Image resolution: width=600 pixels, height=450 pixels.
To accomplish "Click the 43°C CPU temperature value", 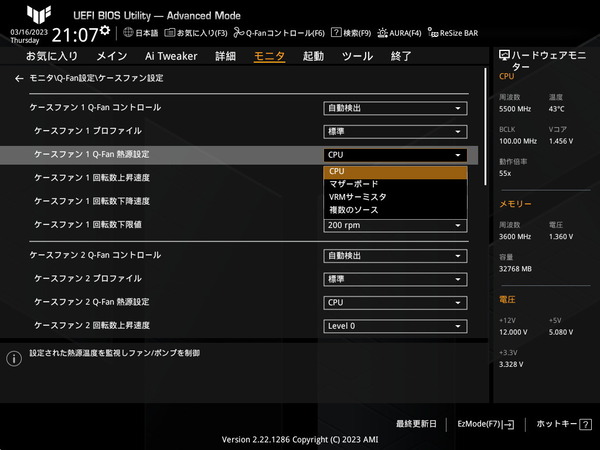I will 556,109.
